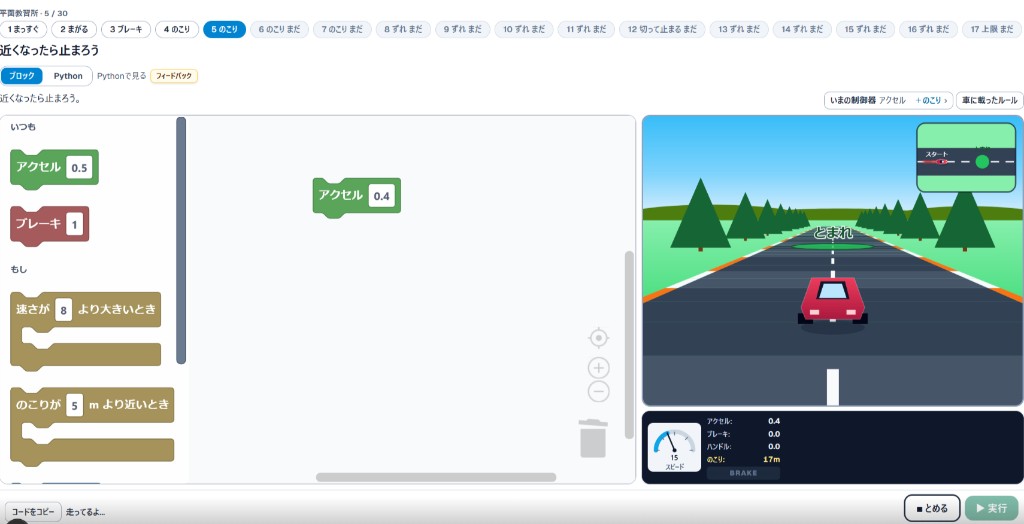Image resolution: width=1024 pixels, height=524 pixels.
Task: Switch editor to Python mode
Action: pos(68,76)
